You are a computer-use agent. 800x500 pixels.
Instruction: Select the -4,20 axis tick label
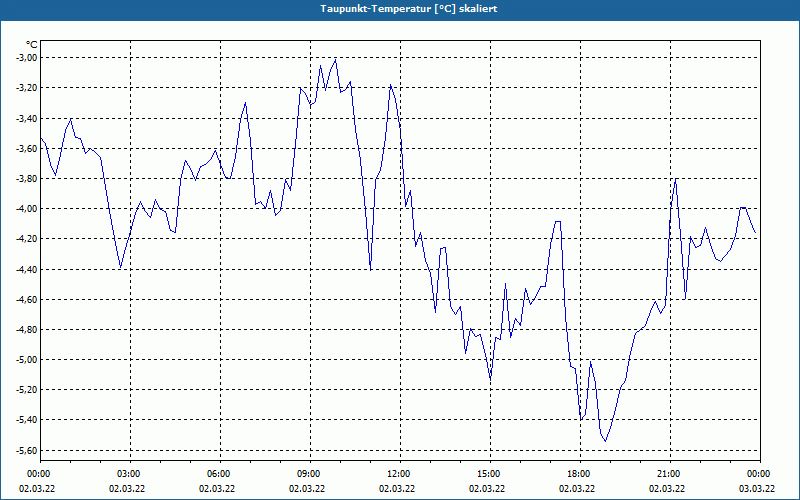pos(27,239)
